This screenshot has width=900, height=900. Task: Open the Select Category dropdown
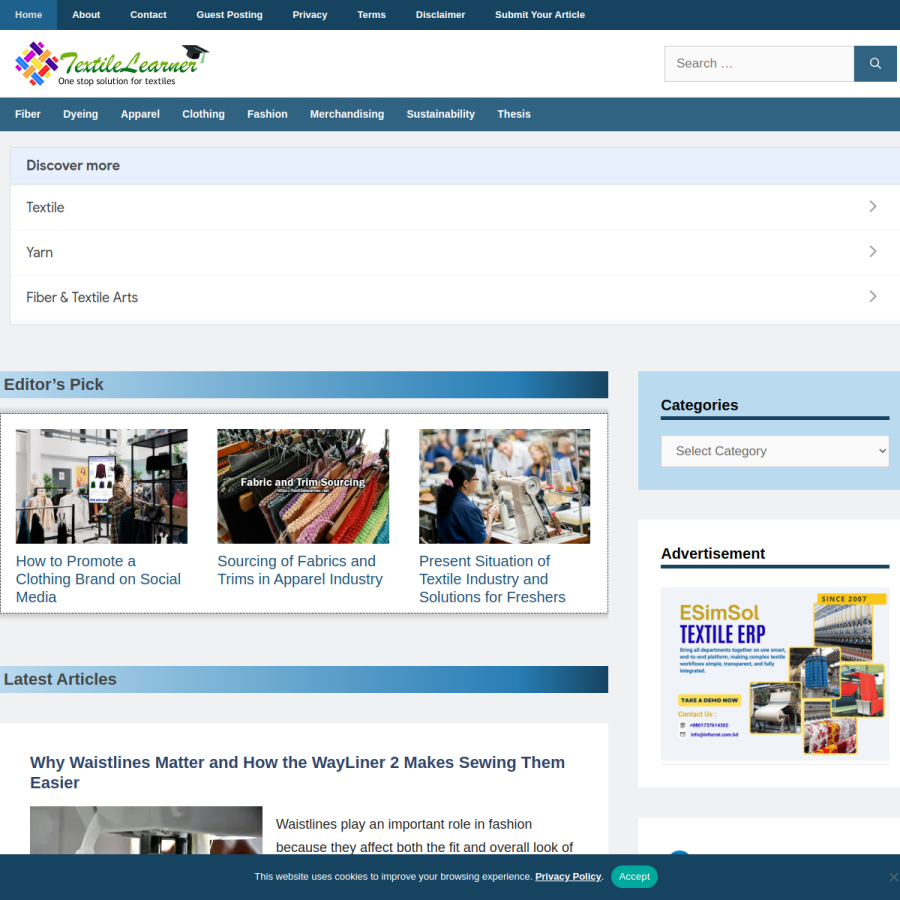[775, 451]
